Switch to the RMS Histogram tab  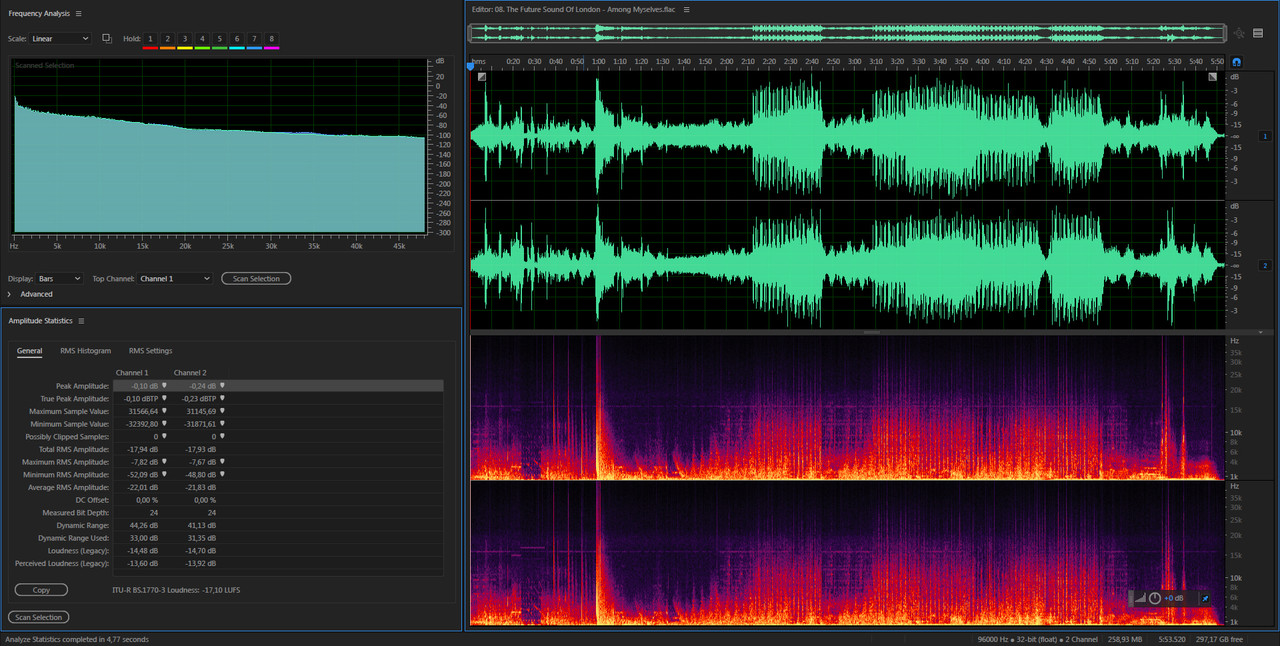(85, 351)
